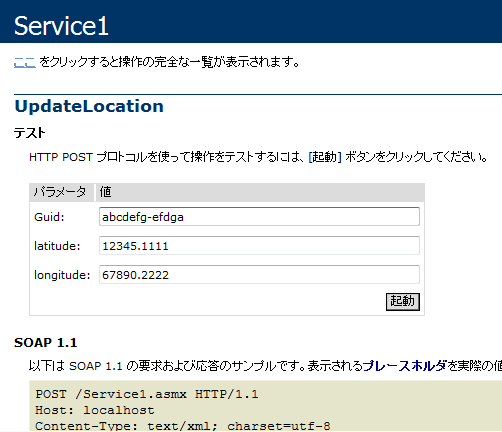Viewport: 502px width, 432px height.
Task: Select the POST /Service1.asmx HTTP/1.1 line
Action: [x=147, y=394]
